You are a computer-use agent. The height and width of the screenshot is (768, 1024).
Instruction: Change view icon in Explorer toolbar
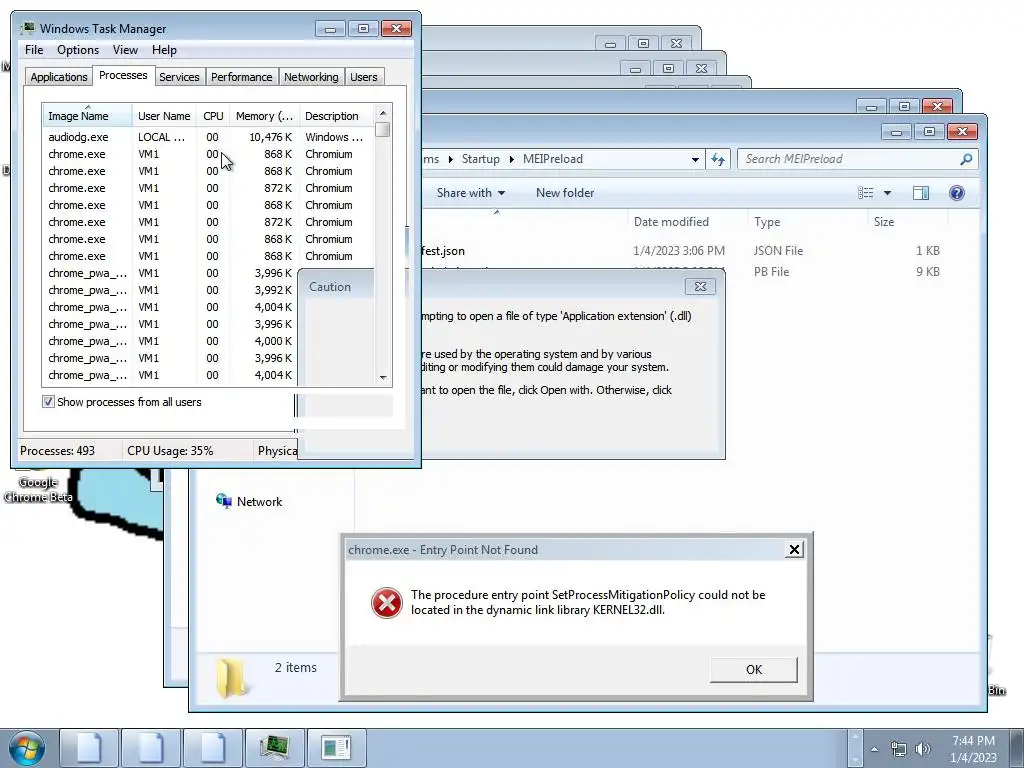click(x=866, y=193)
